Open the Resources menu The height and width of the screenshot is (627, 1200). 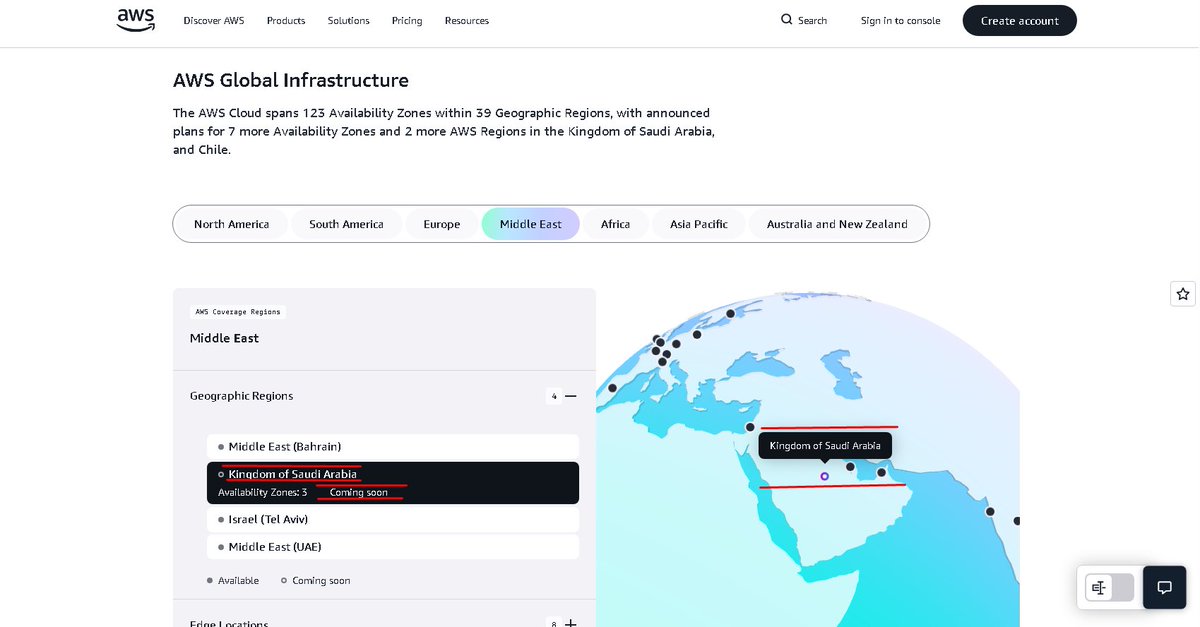[467, 20]
